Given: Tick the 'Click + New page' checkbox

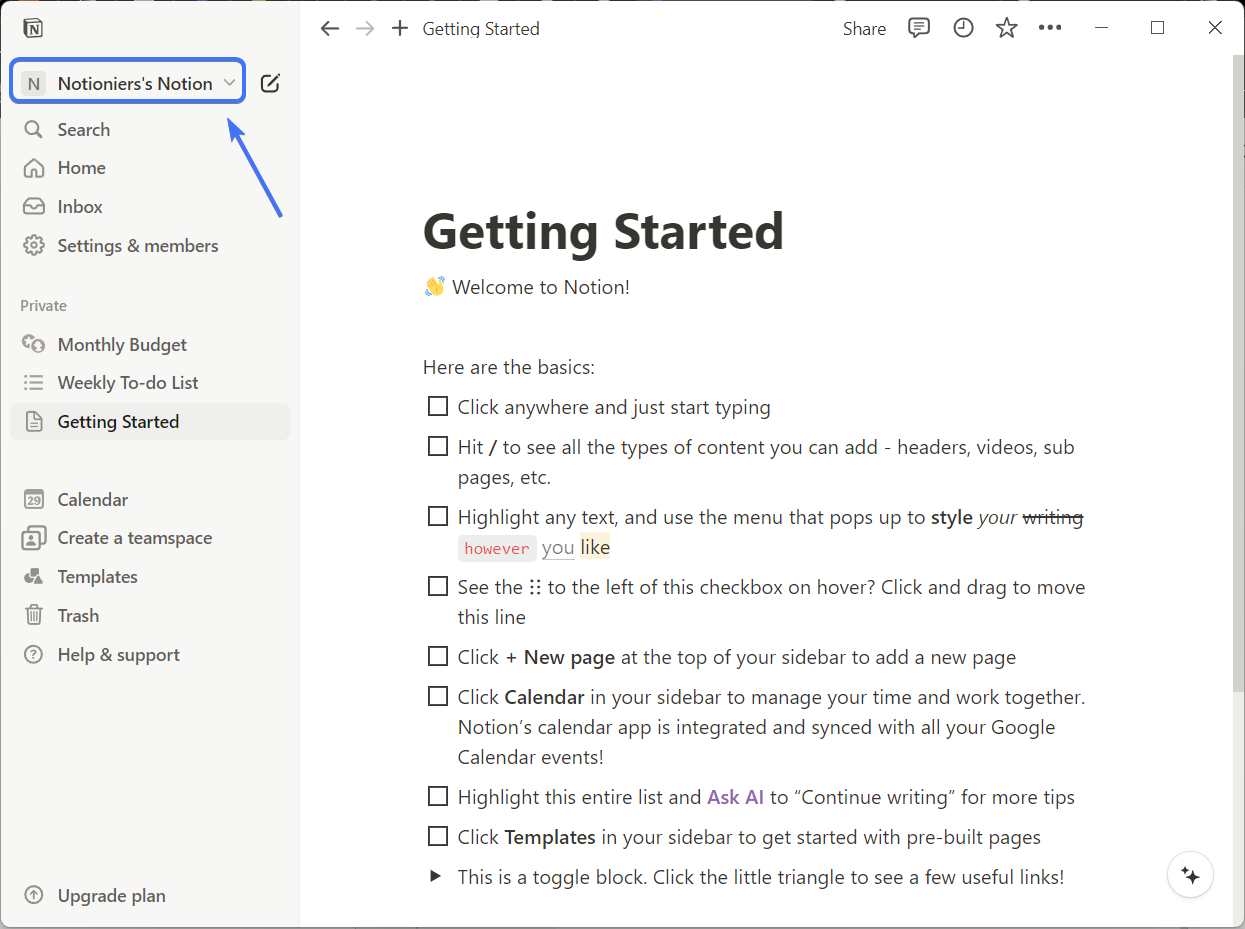Looking at the screenshot, I should coord(437,656).
